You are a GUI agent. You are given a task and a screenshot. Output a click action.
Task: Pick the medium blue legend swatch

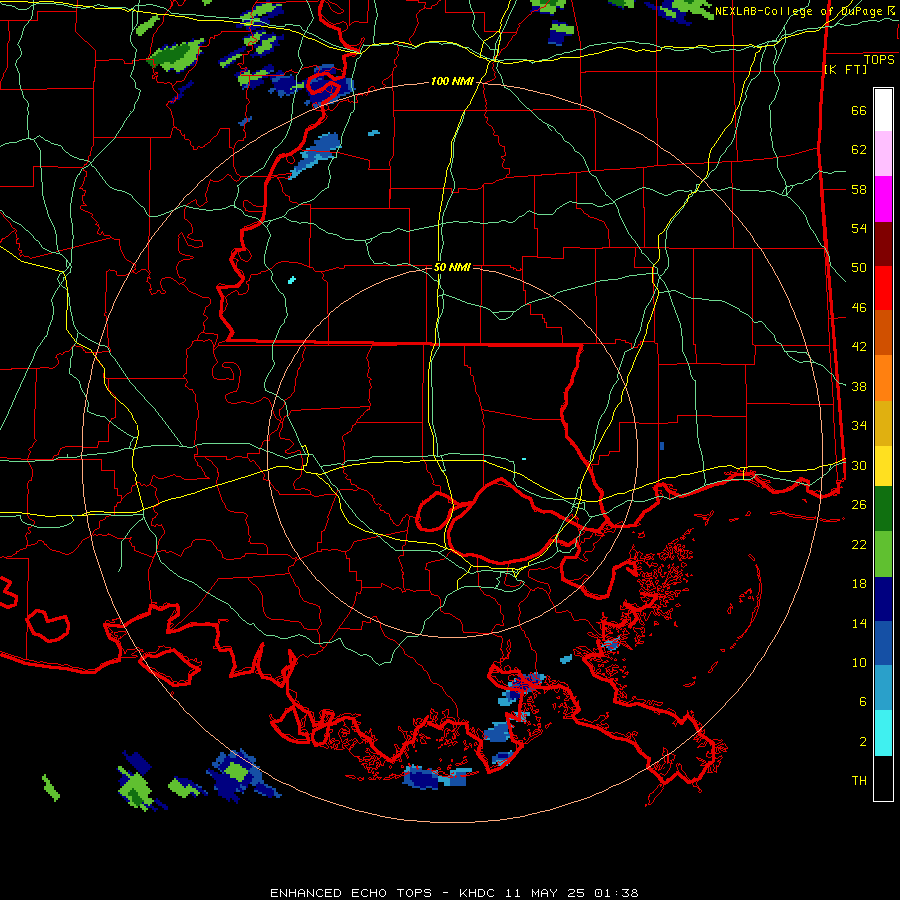click(883, 643)
